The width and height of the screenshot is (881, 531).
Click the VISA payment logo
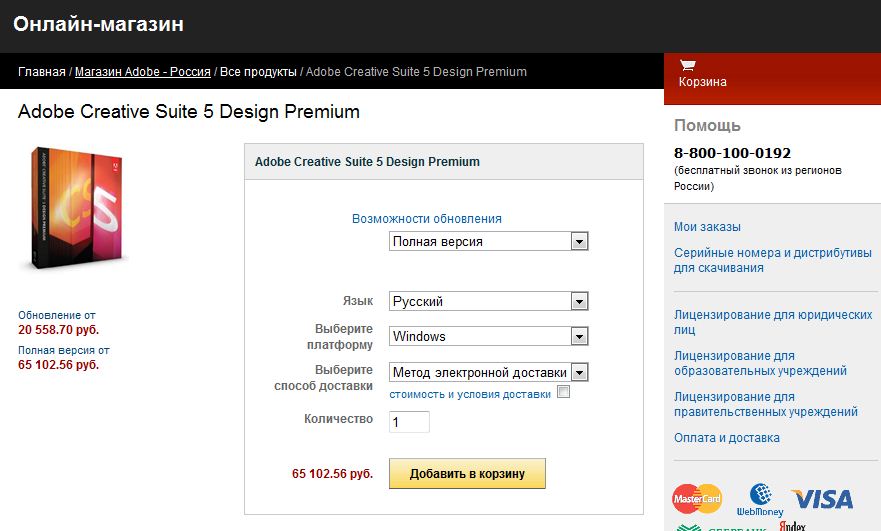tap(822, 499)
